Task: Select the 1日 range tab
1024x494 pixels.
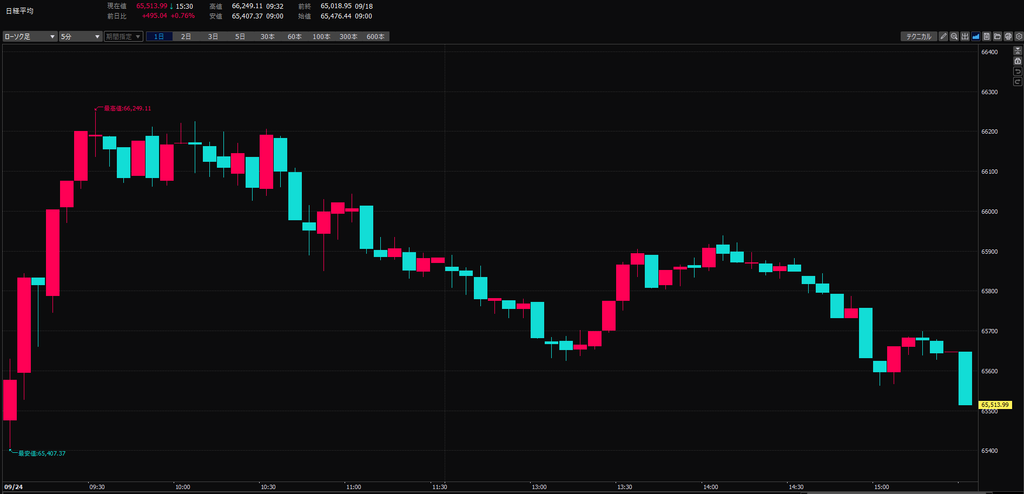Action: (x=159, y=37)
